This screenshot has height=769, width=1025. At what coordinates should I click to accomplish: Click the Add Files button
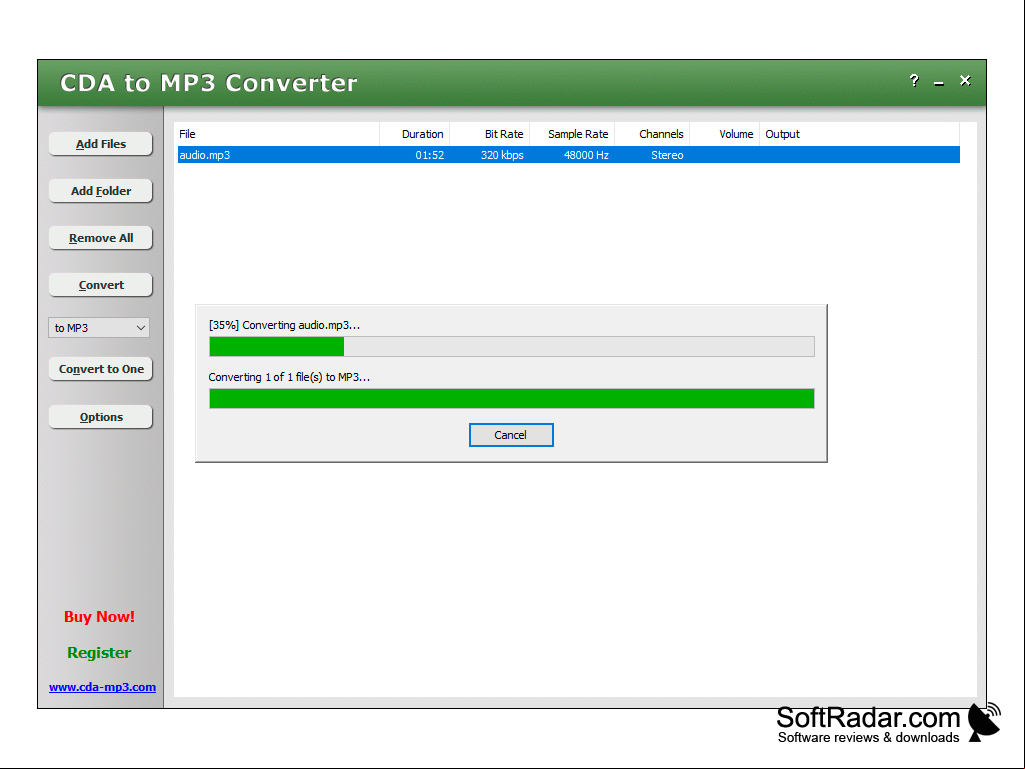coord(101,144)
